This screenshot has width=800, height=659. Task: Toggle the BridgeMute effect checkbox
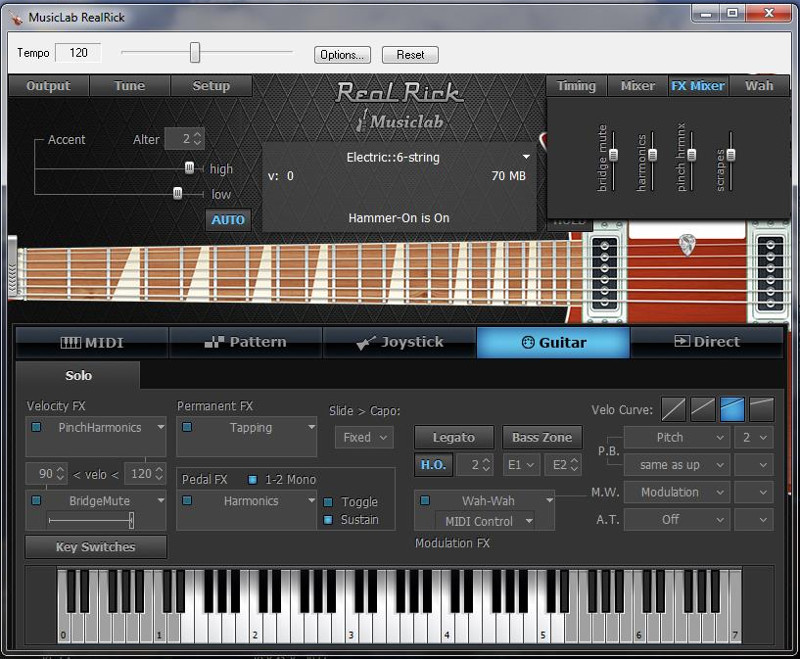(36, 500)
